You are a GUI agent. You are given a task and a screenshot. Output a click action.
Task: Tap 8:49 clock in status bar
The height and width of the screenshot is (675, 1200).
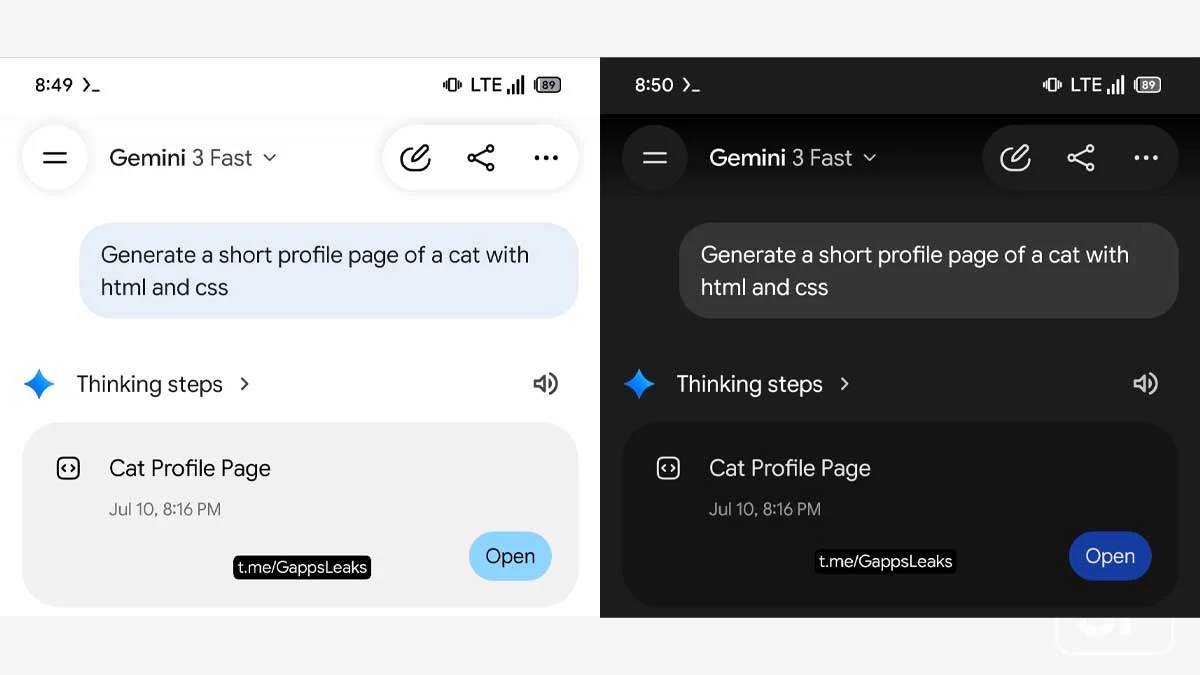click(x=54, y=85)
